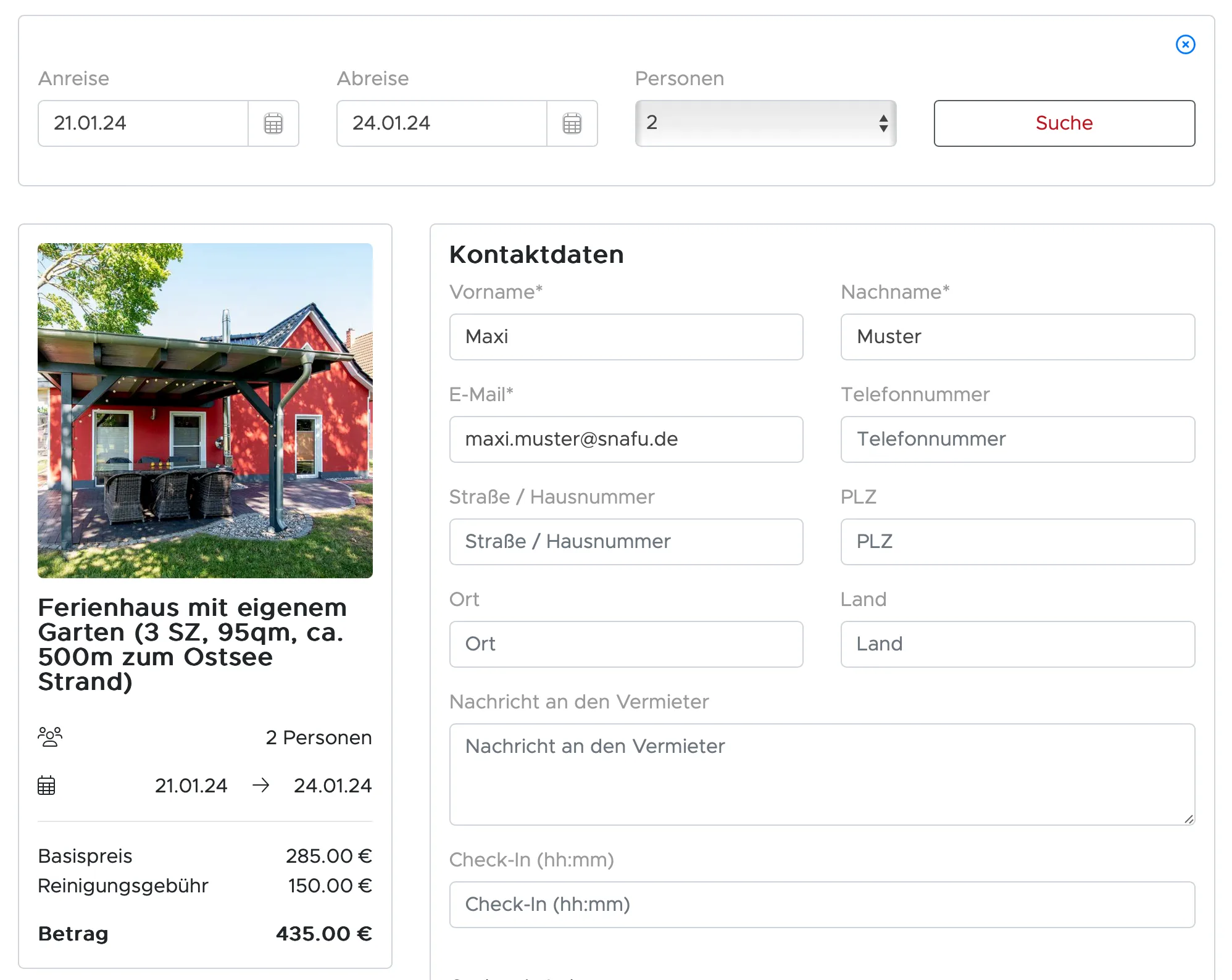Click the Anreise date field
Viewport: 1232px width, 980px height.
click(143, 123)
